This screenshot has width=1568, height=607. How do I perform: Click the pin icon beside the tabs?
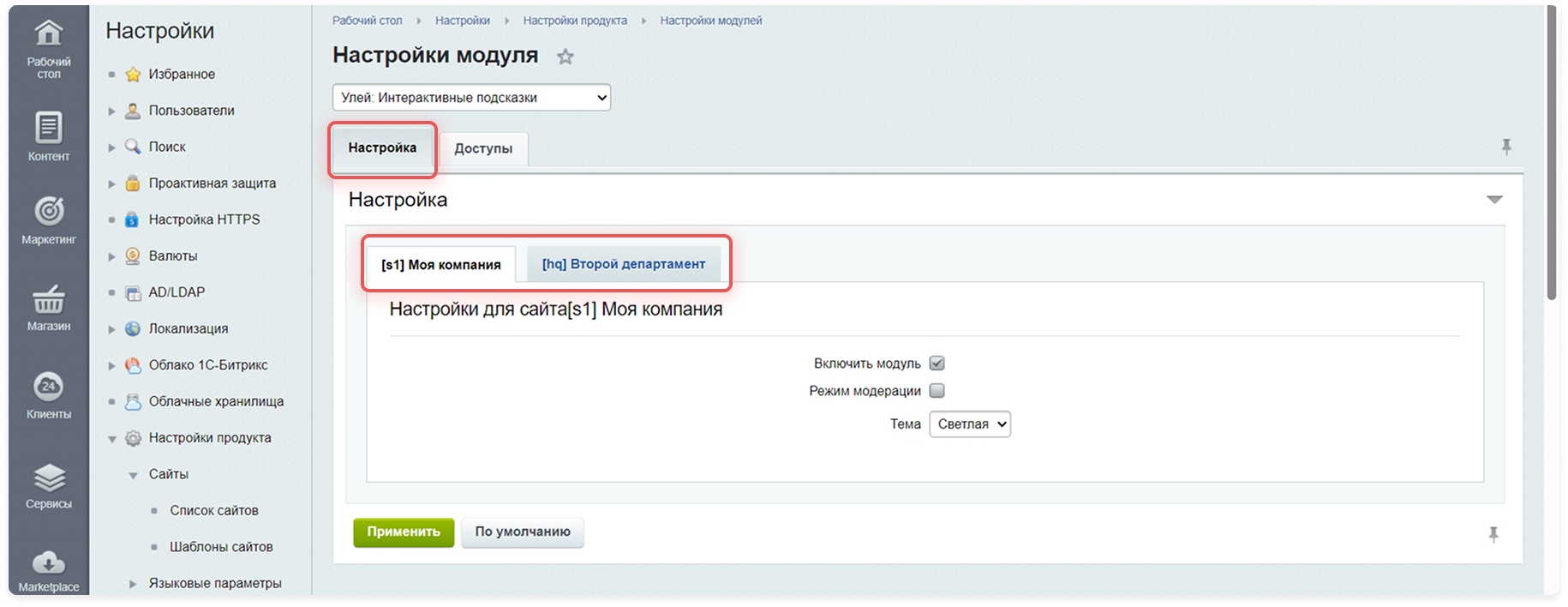click(x=1505, y=147)
